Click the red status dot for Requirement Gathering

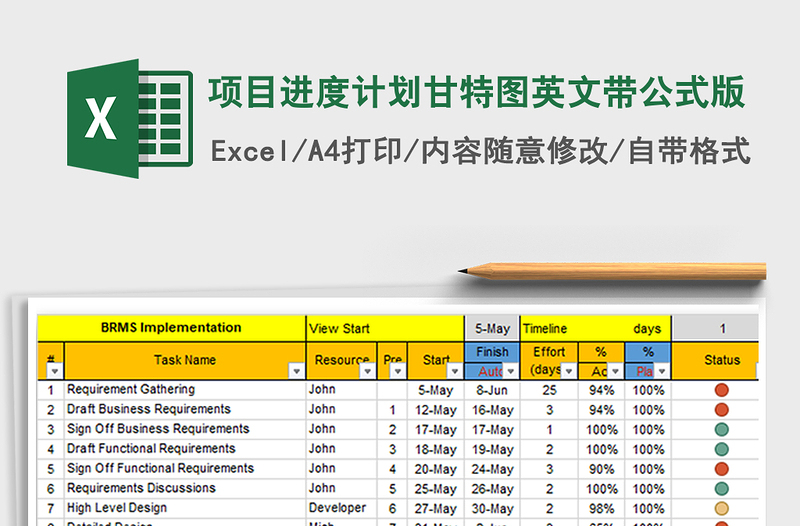point(722,390)
